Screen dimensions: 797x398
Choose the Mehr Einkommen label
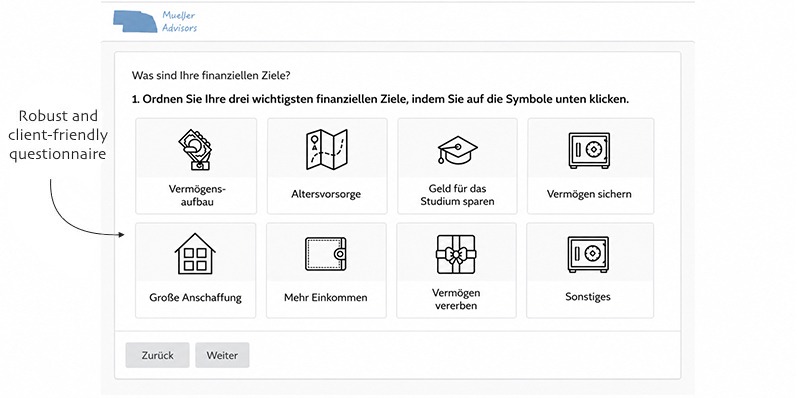click(325, 298)
